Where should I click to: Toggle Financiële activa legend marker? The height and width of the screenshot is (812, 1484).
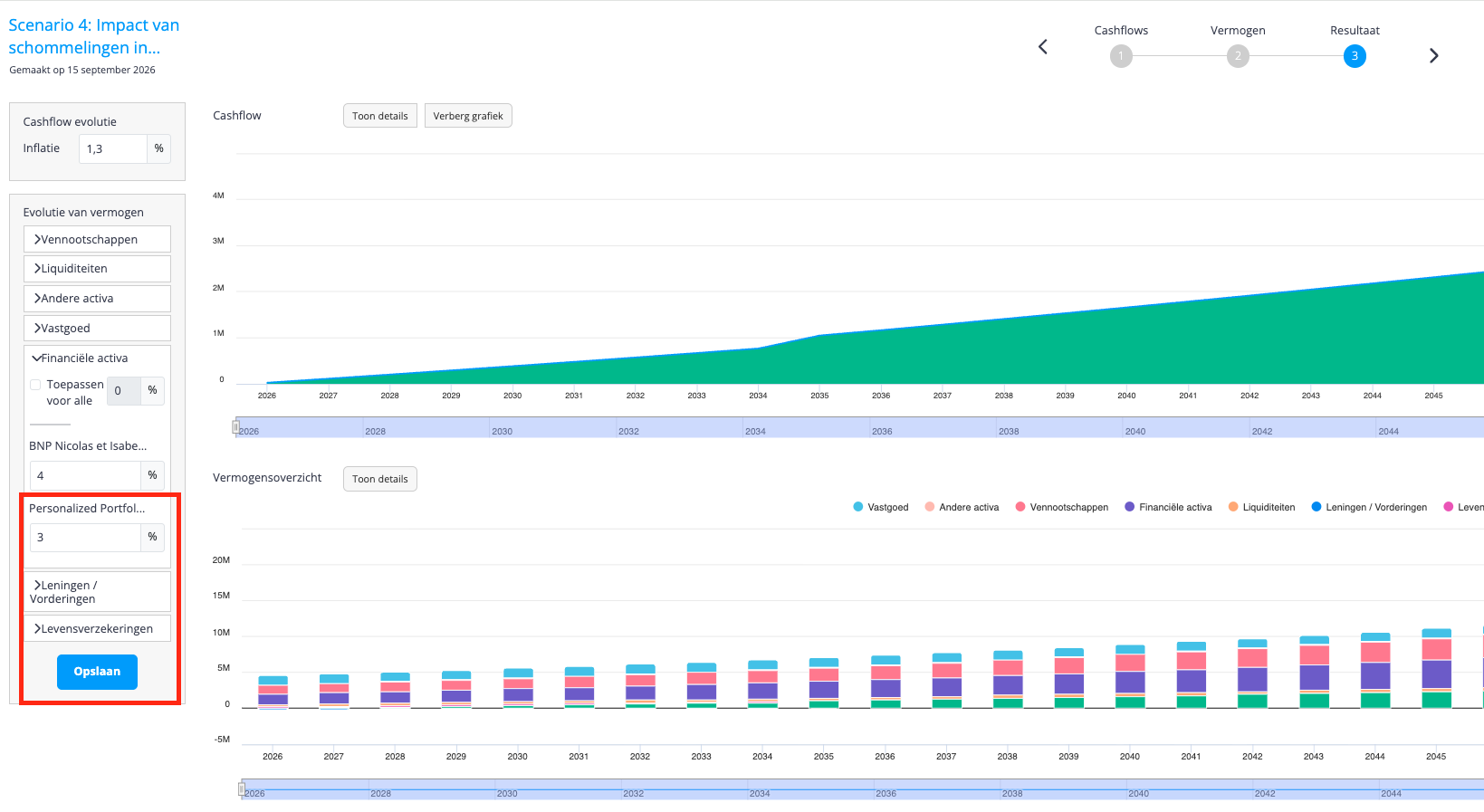coord(1130,507)
